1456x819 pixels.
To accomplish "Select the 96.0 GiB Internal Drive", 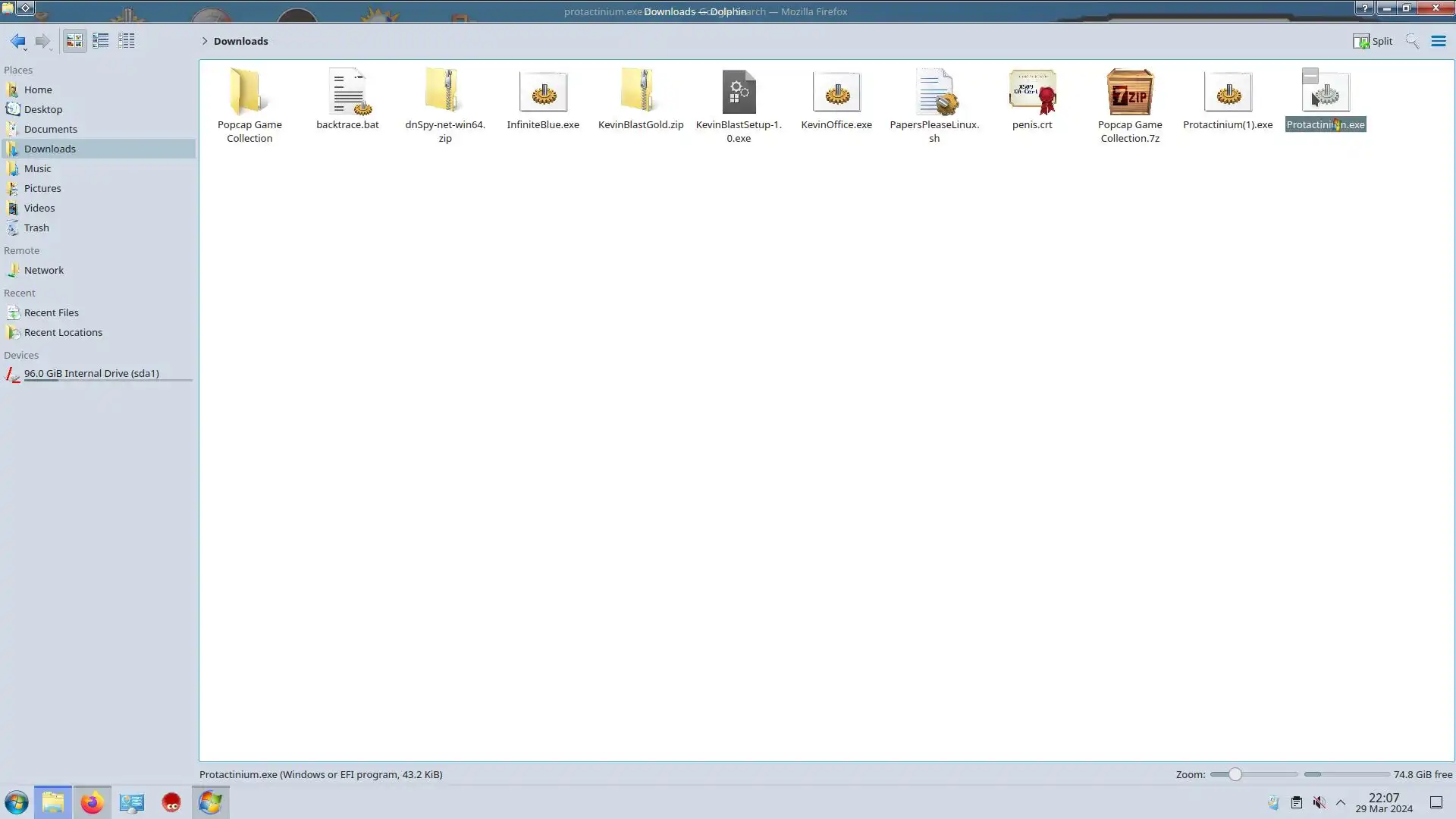I will tap(91, 373).
